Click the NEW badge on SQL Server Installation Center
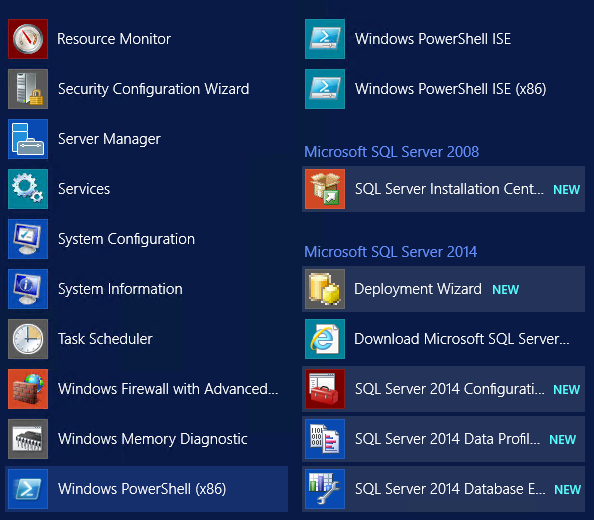Viewport: 594px width, 520px height. (566, 189)
